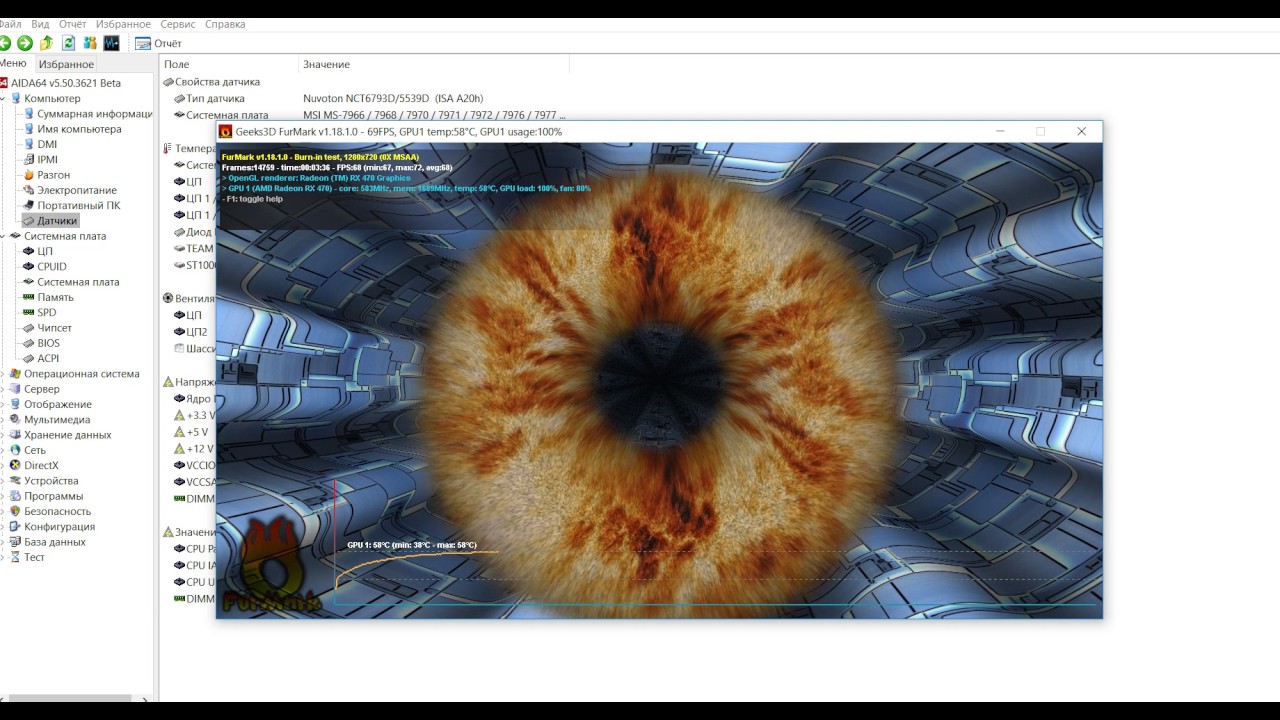This screenshot has height=720, width=1280.
Task: Close the FurMark window
Action: tap(1081, 132)
